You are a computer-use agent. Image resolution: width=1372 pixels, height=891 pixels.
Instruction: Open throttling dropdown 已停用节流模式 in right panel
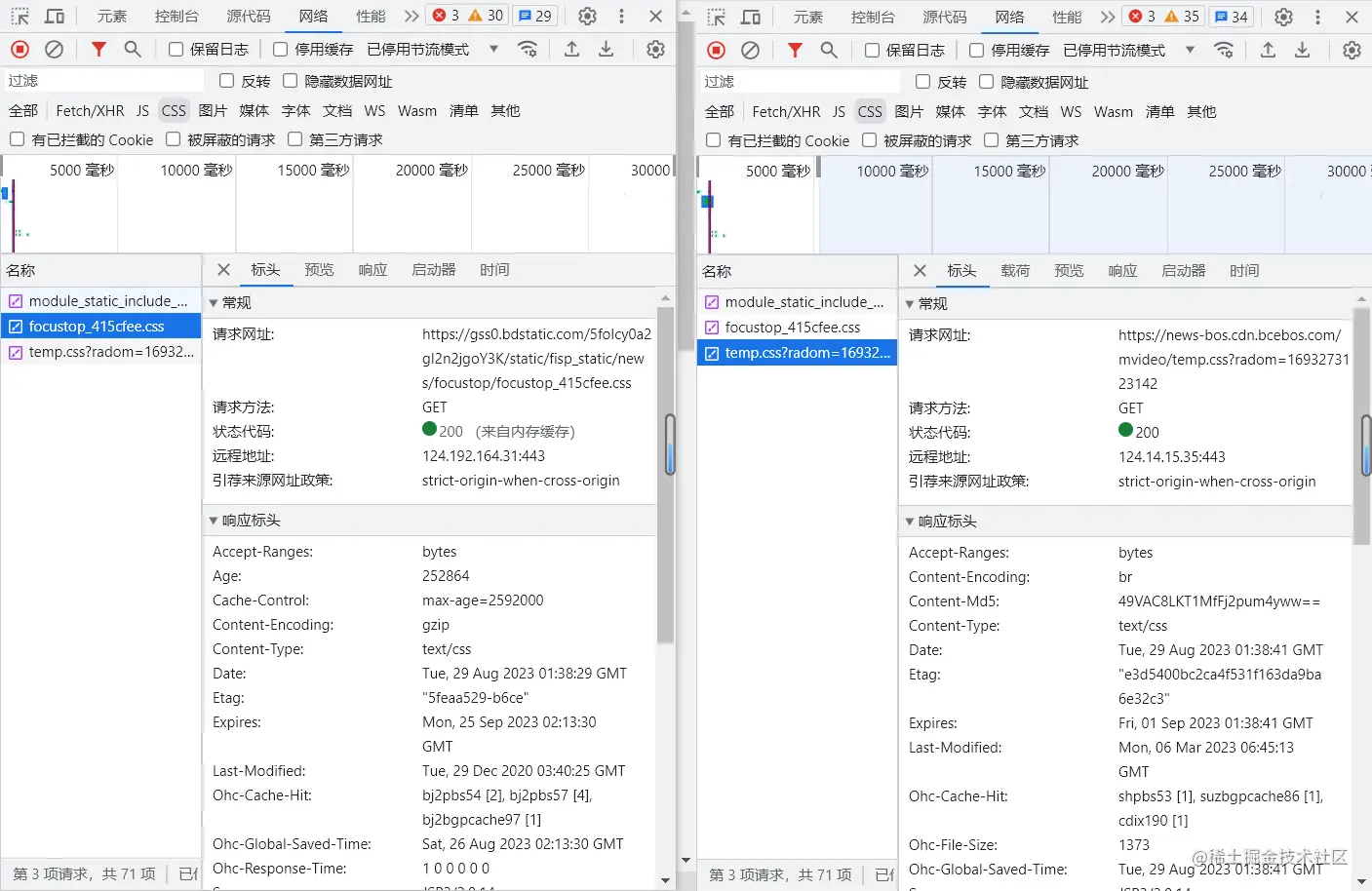[1129, 50]
